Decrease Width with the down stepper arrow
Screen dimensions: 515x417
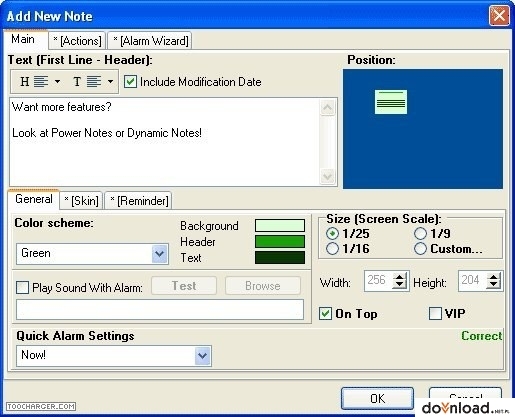point(399,285)
